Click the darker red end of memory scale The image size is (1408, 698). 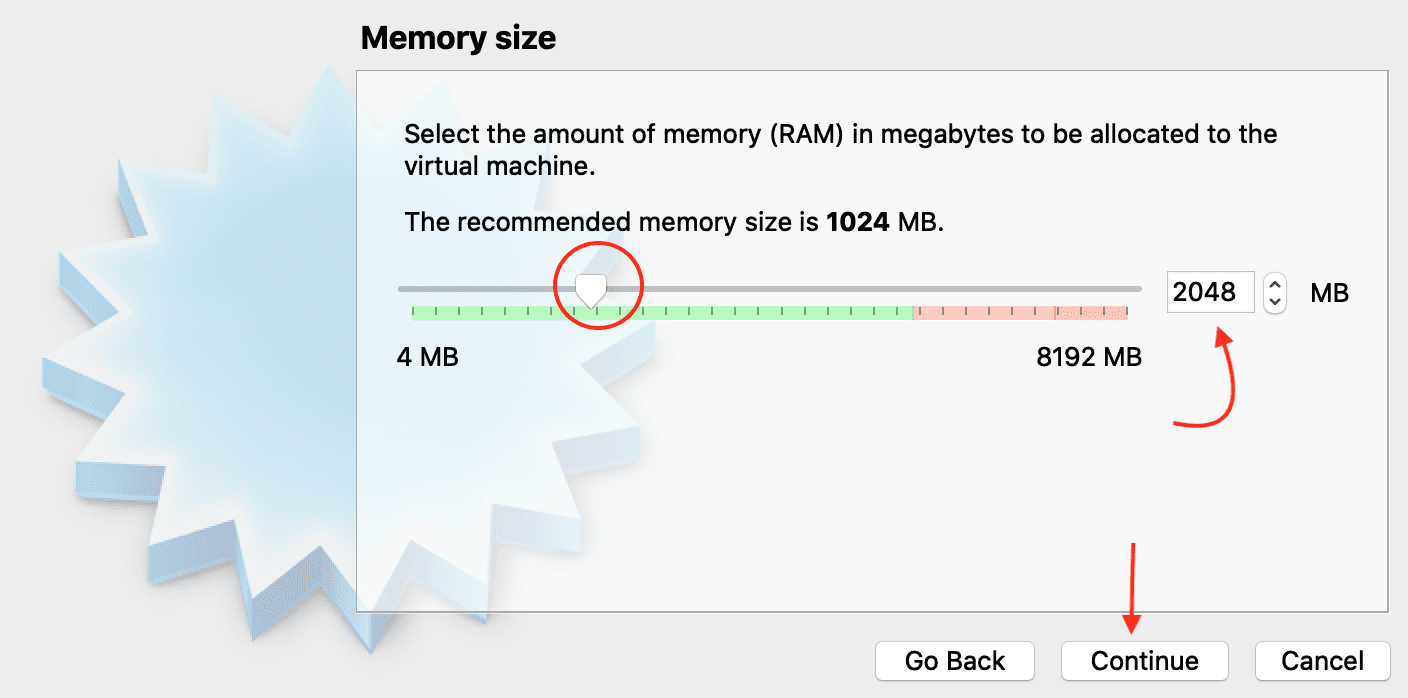(x=1092, y=313)
